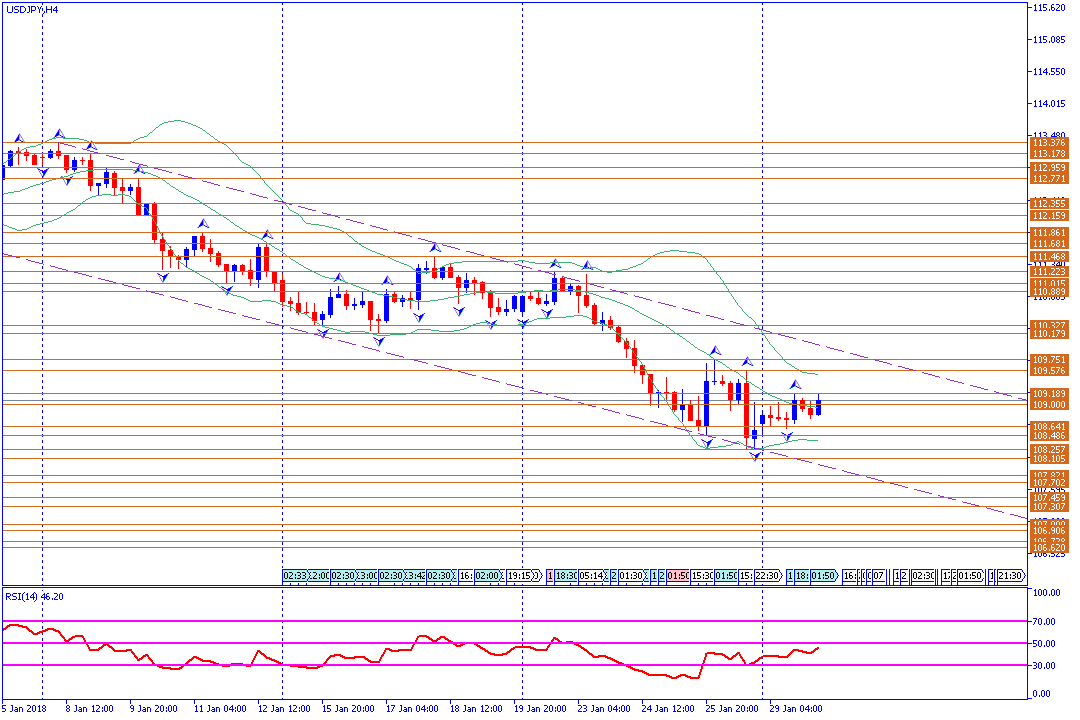Select the 111.468 price level label

[x=1049, y=256]
